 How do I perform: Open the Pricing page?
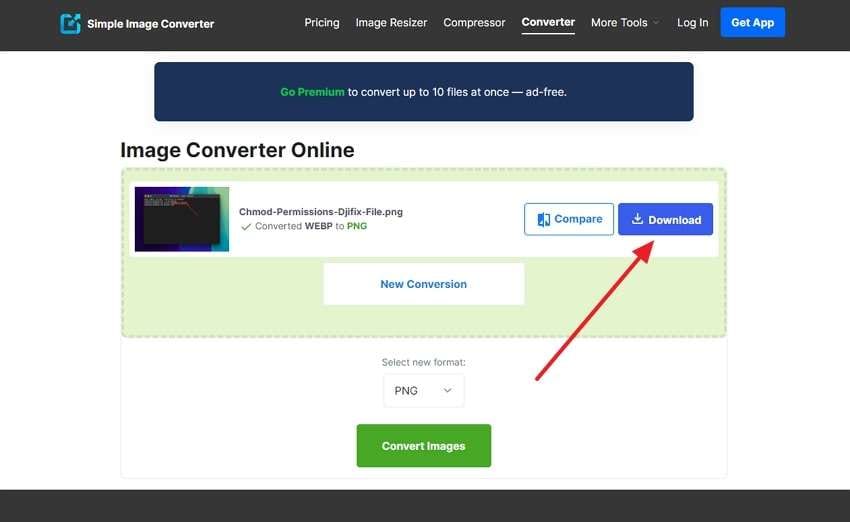(x=322, y=23)
